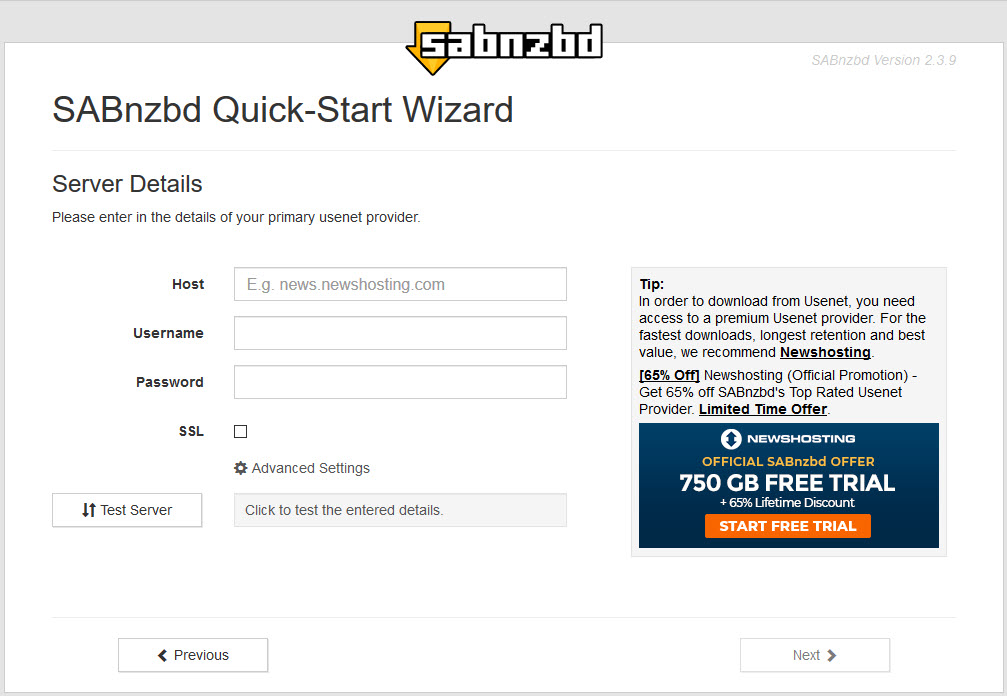Click the left chevron icon on Previous
This screenshot has width=1007, height=696.
click(162, 655)
